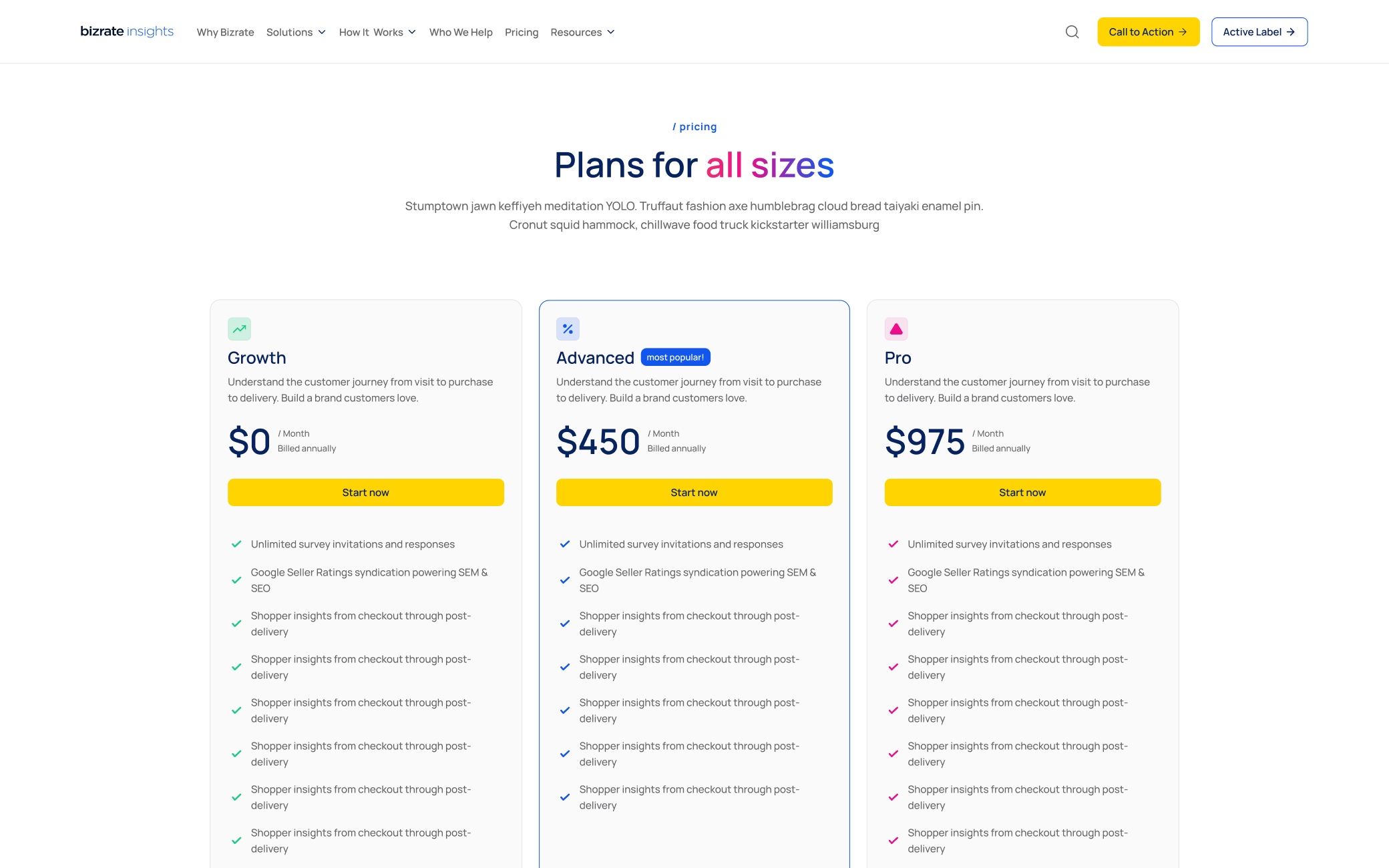1389x868 pixels.
Task: Expand the Solutions navigation dropdown
Action: tap(296, 31)
